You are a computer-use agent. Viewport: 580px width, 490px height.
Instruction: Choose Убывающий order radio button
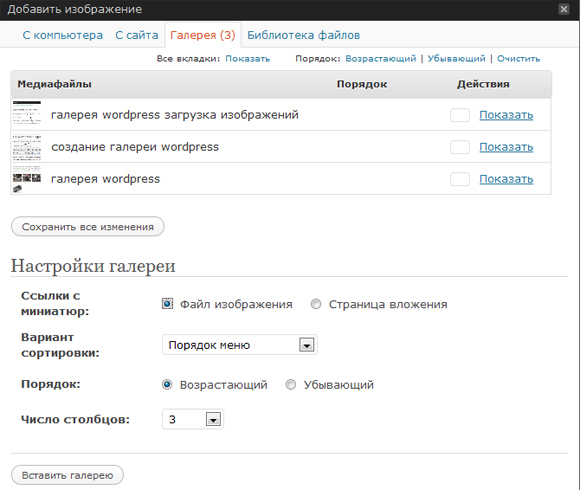(x=291, y=385)
